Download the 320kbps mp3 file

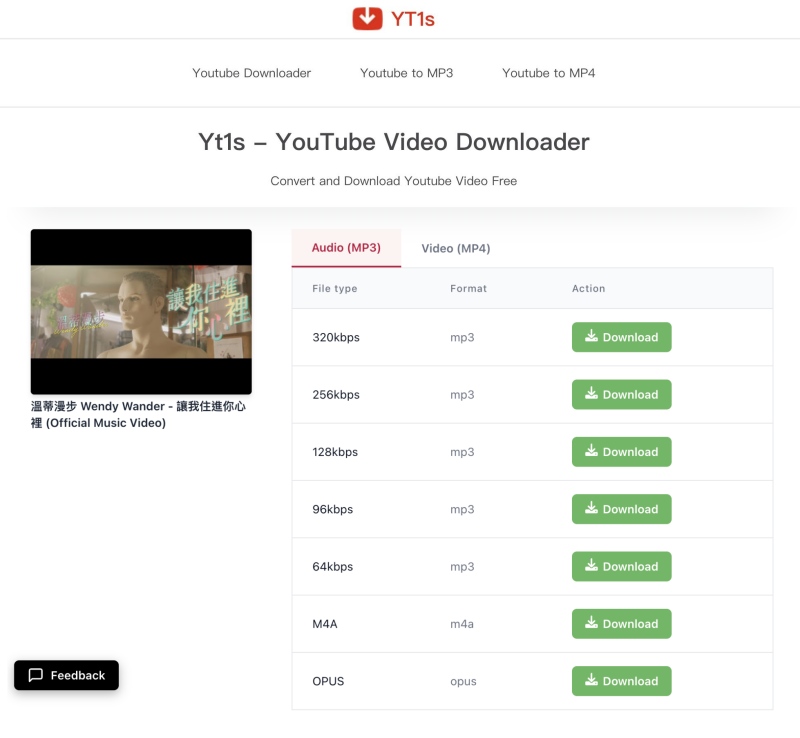click(621, 337)
